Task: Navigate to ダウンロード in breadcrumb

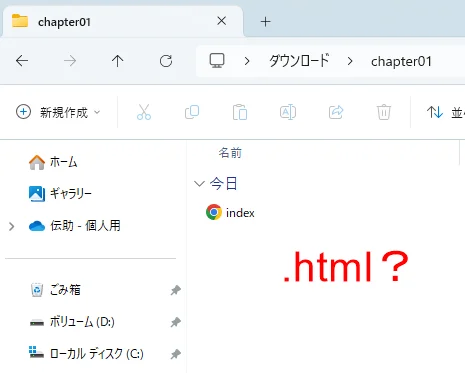Action: pos(299,61)
